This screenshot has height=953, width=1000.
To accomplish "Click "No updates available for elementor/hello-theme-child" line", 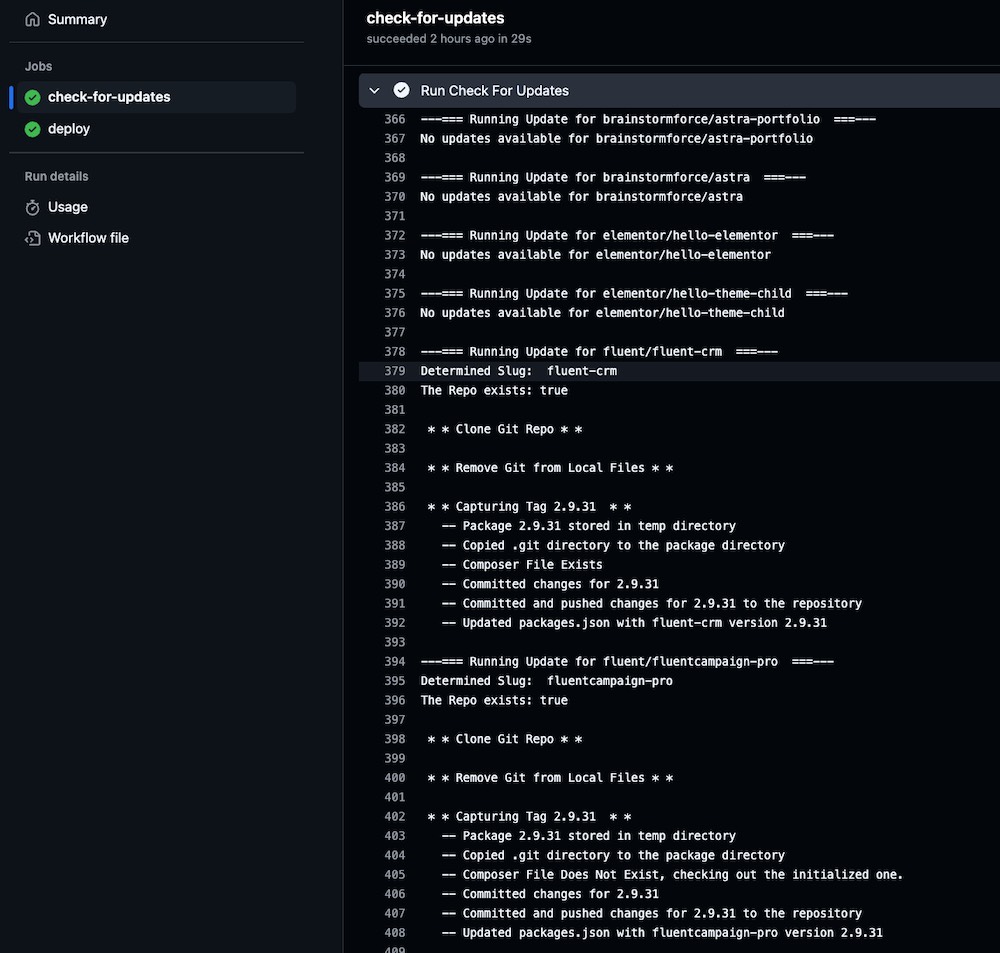I will (x=603, y=313).
